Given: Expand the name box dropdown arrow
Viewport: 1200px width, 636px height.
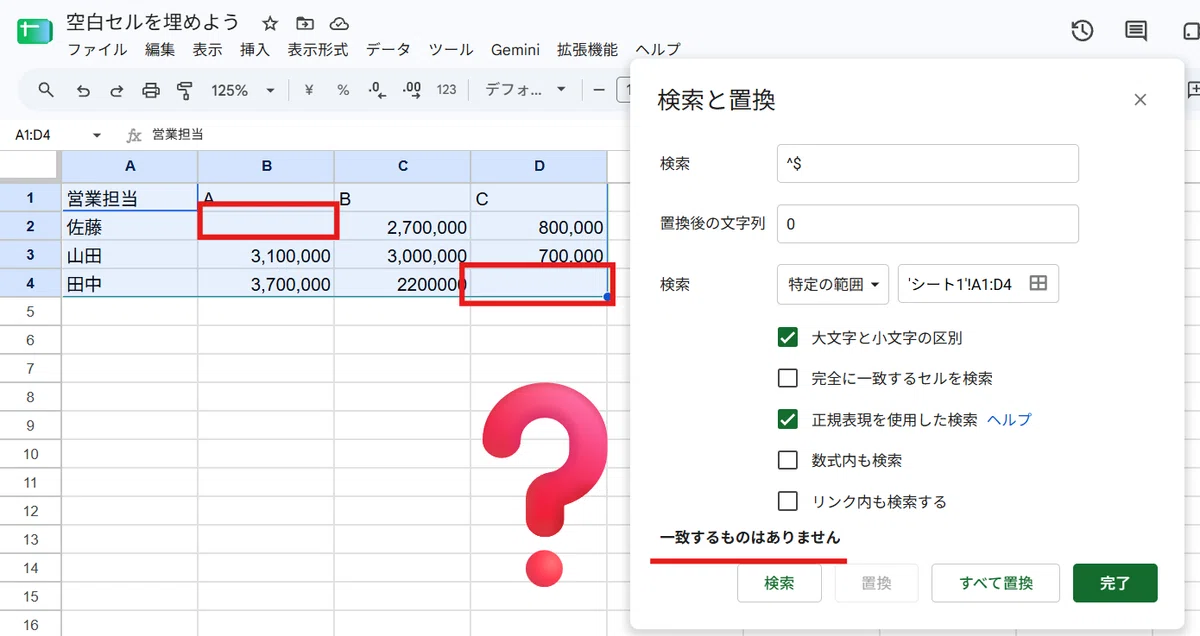Looking at the screenshot, I should click(97, 135).
